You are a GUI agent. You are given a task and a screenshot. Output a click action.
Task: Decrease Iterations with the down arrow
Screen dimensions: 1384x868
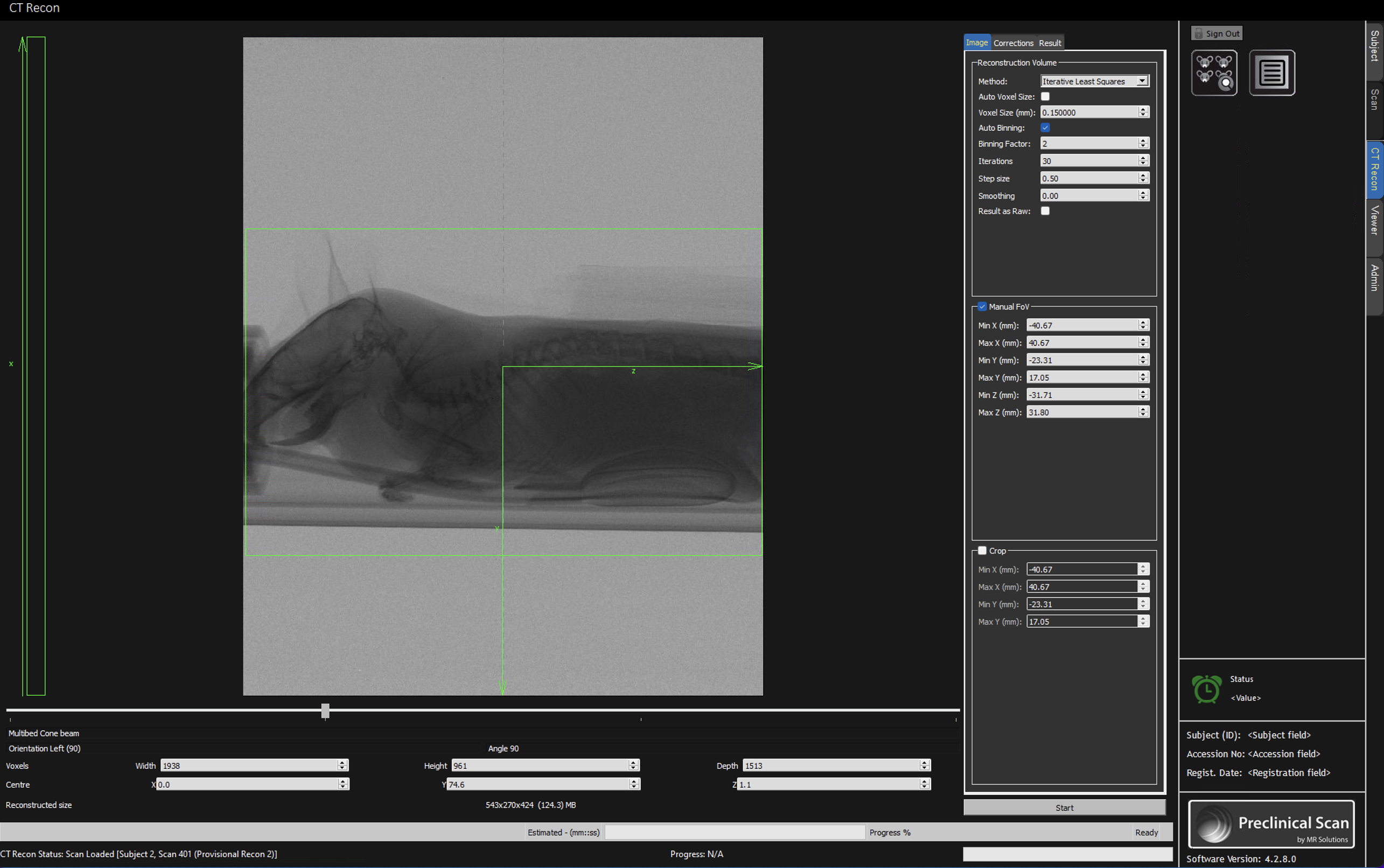pyautogui.click(x=1143, y=164)
